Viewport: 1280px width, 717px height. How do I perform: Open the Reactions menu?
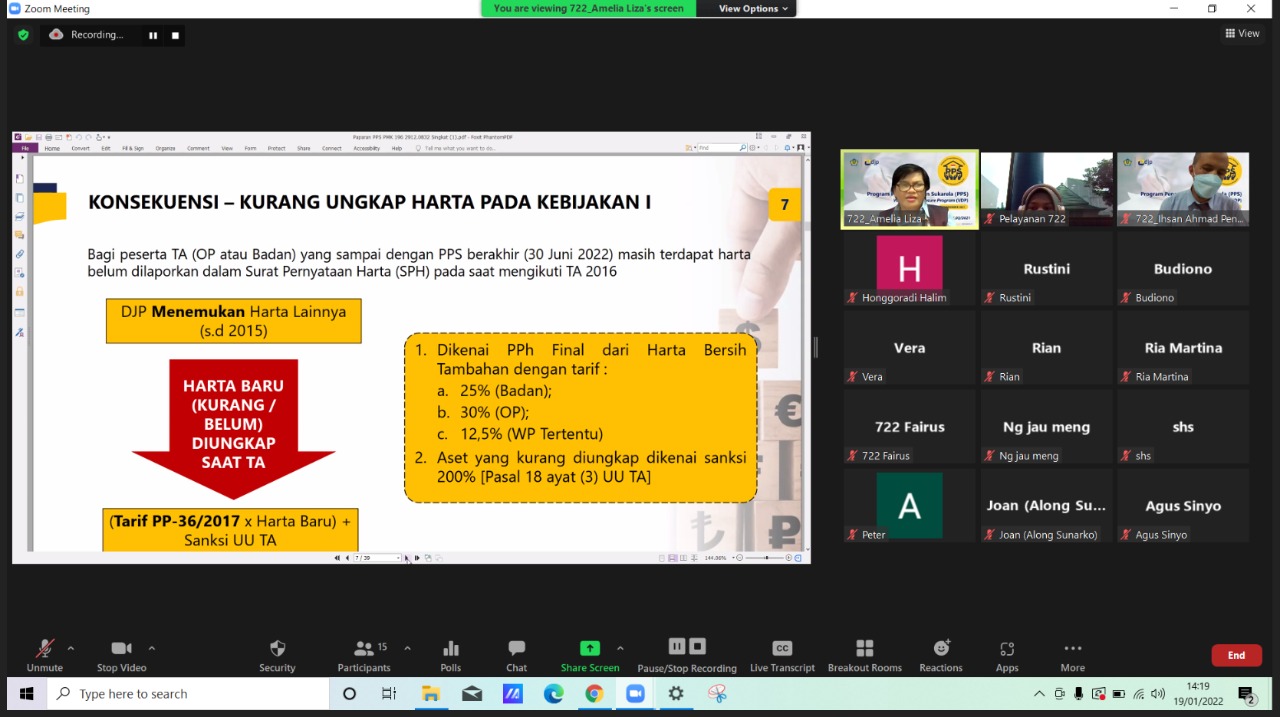pos(941,655)
